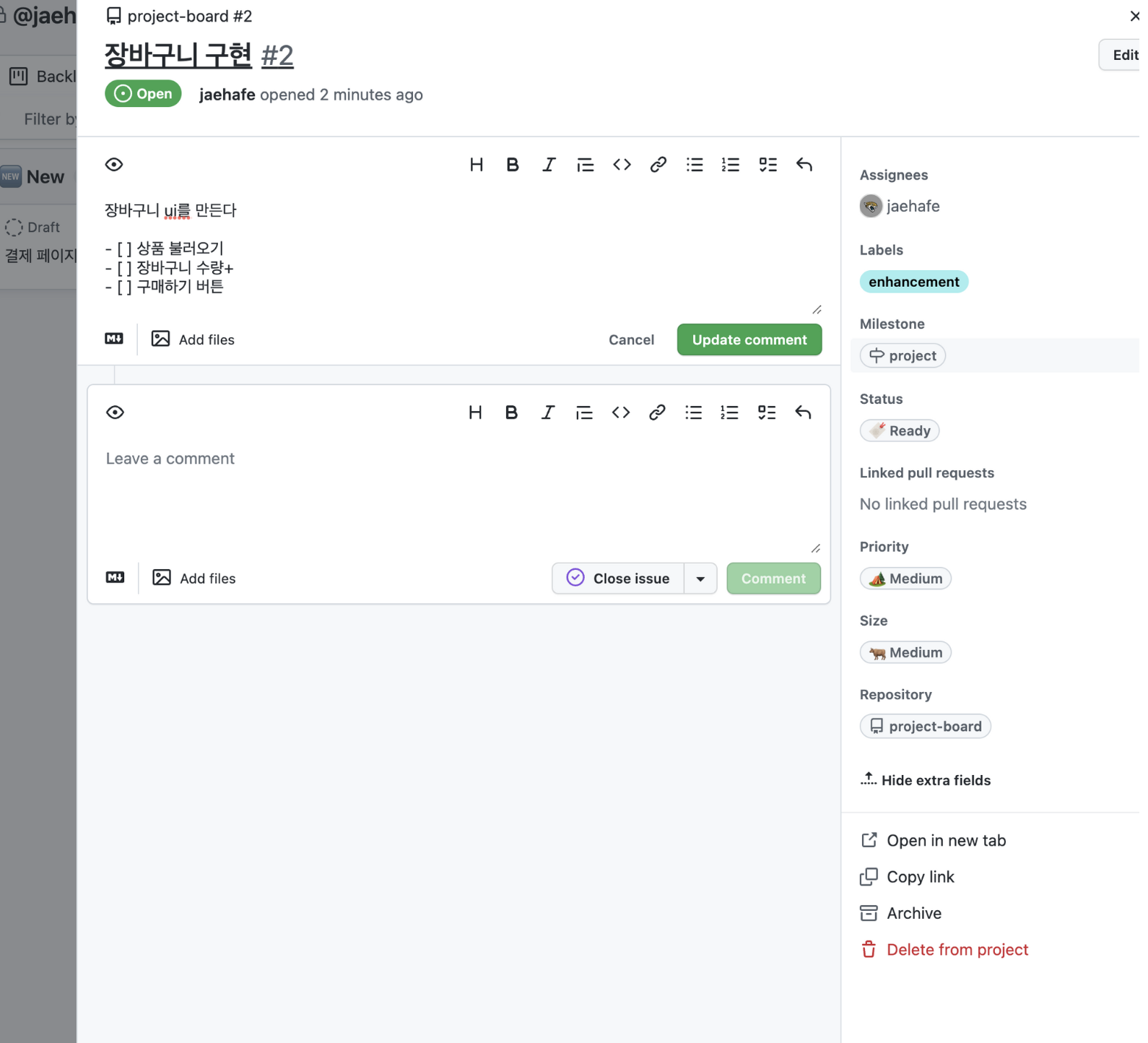Toggle preview eye in issue description editor

(114, 165)
